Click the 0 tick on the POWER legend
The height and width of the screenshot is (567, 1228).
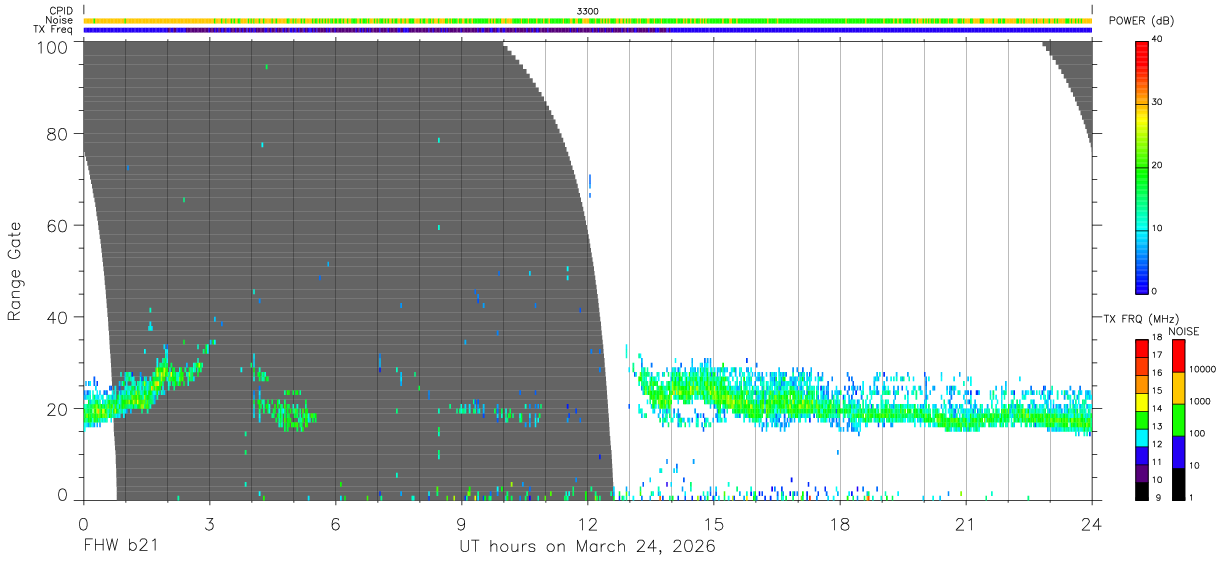tap(1154, 291)
